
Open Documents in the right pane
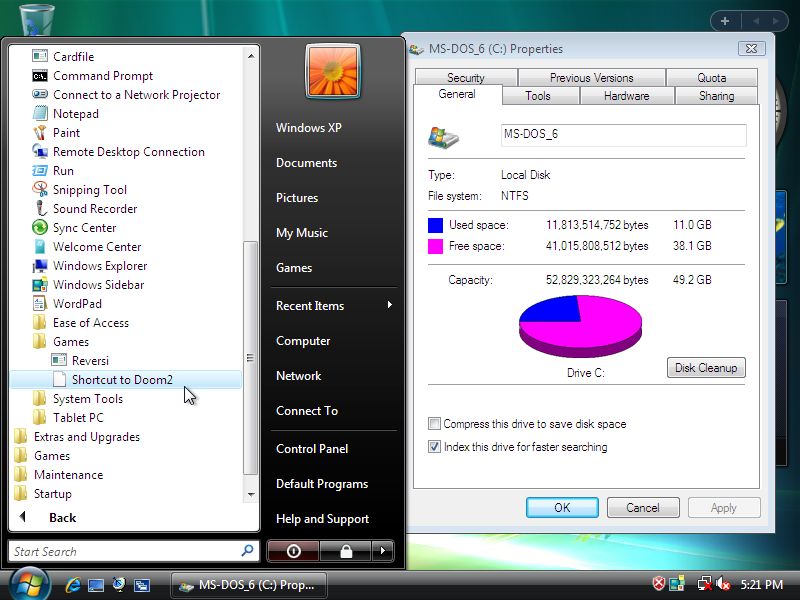tap(307, 163)
